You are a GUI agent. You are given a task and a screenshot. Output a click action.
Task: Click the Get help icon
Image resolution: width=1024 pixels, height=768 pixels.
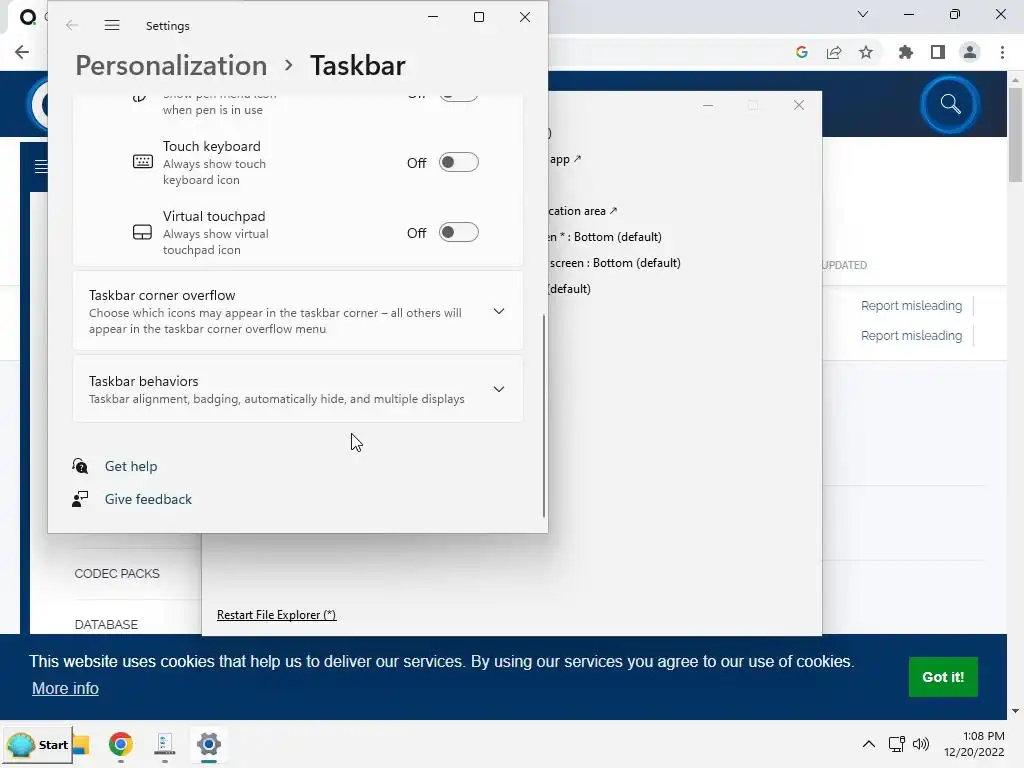point(80,466)
